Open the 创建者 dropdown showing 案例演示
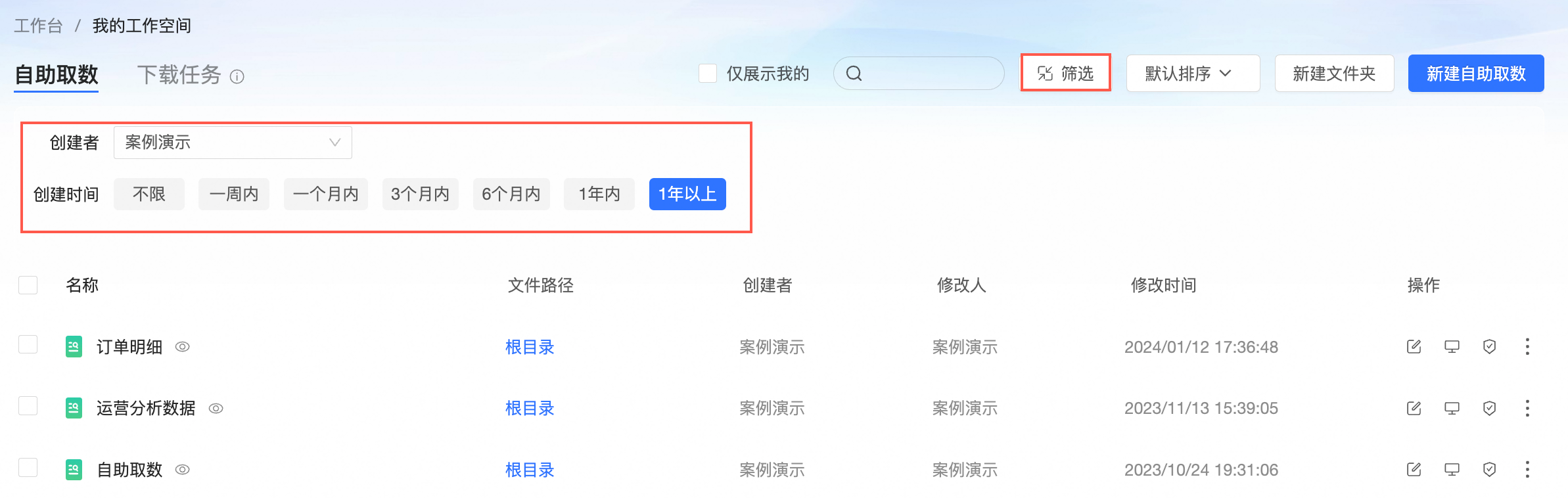Image resolution: width=1568 pixels, height=498 pixels. point(233,143)
